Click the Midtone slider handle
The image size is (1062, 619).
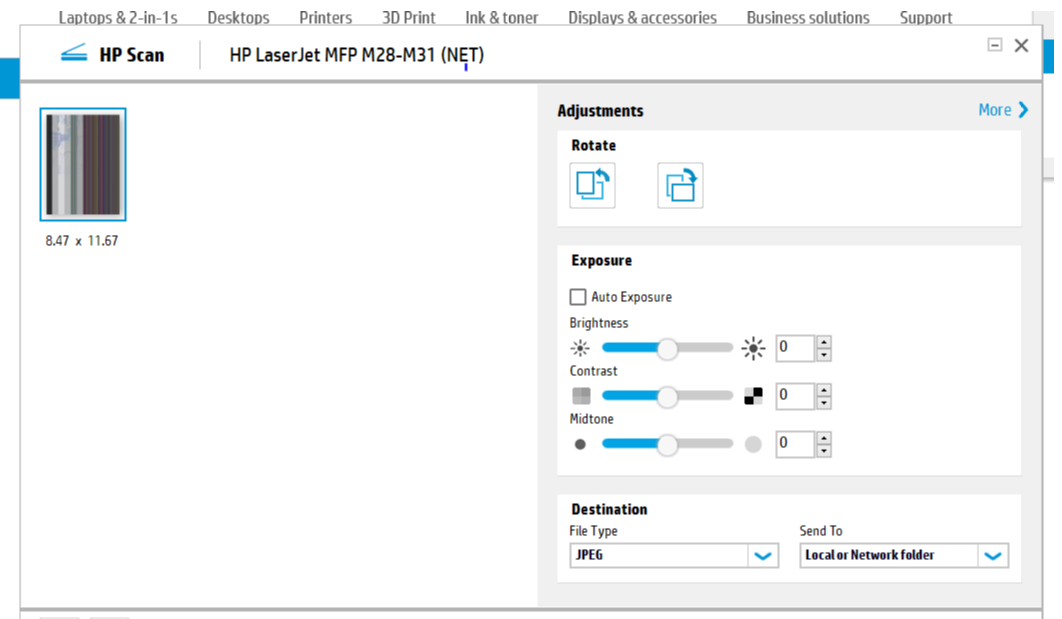667,445
